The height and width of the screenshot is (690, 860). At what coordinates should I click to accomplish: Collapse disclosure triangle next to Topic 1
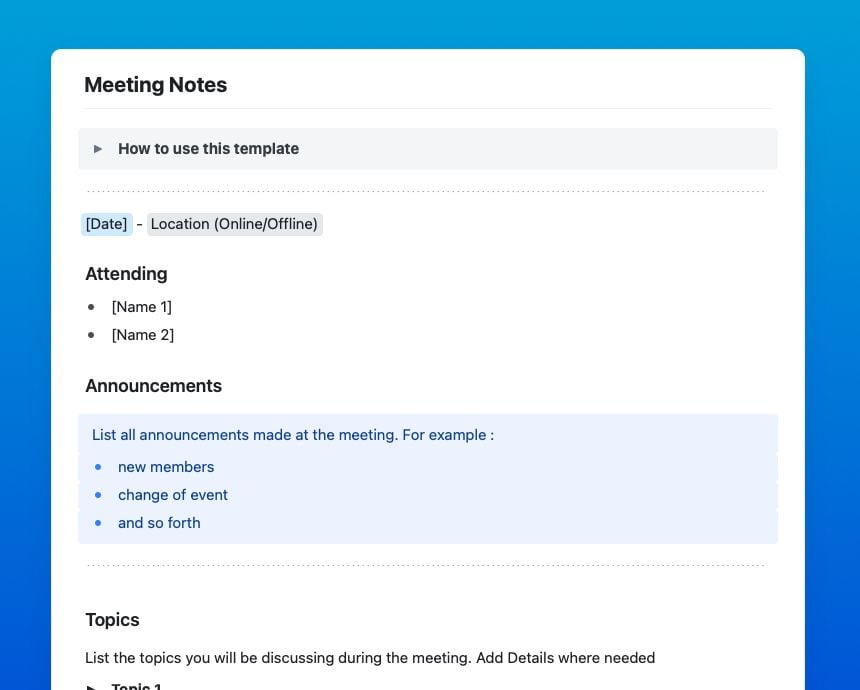pos(91,685)
